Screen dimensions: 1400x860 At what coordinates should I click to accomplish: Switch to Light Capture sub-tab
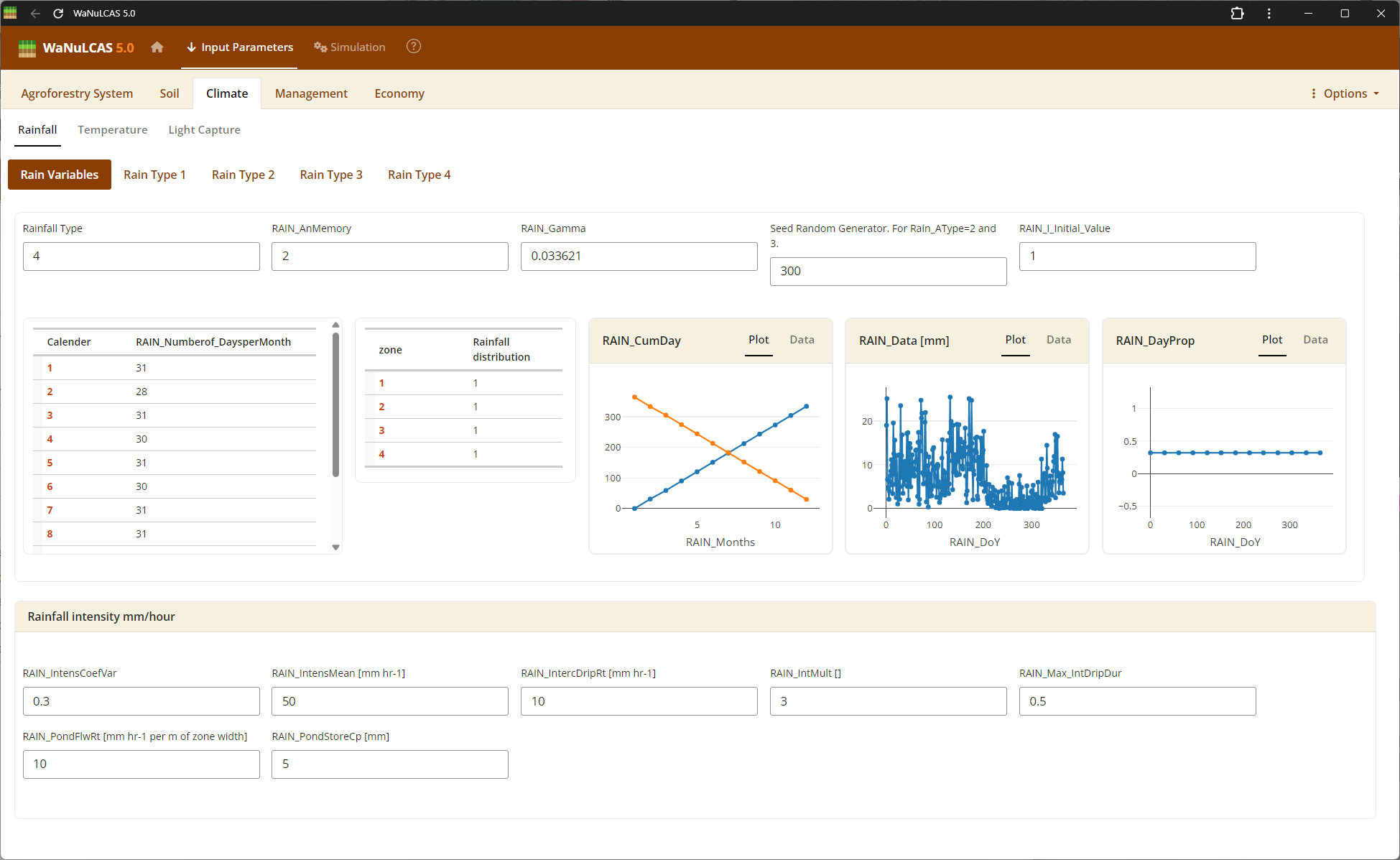tap(204, 130)
